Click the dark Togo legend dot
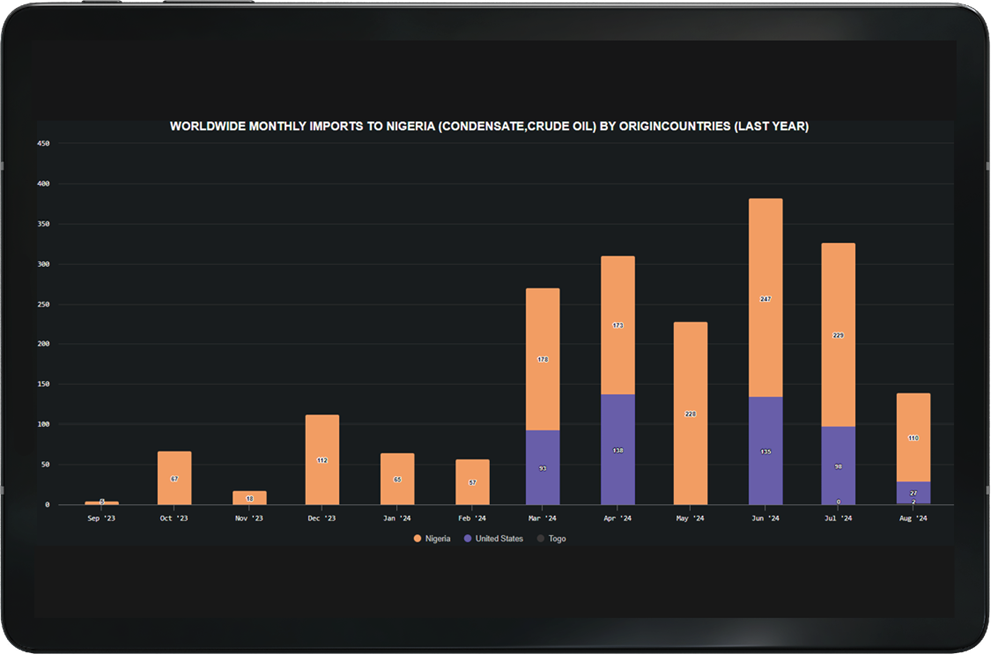This screenshot has height=654, width=991. pyautogui.click(x=539, y=538)
